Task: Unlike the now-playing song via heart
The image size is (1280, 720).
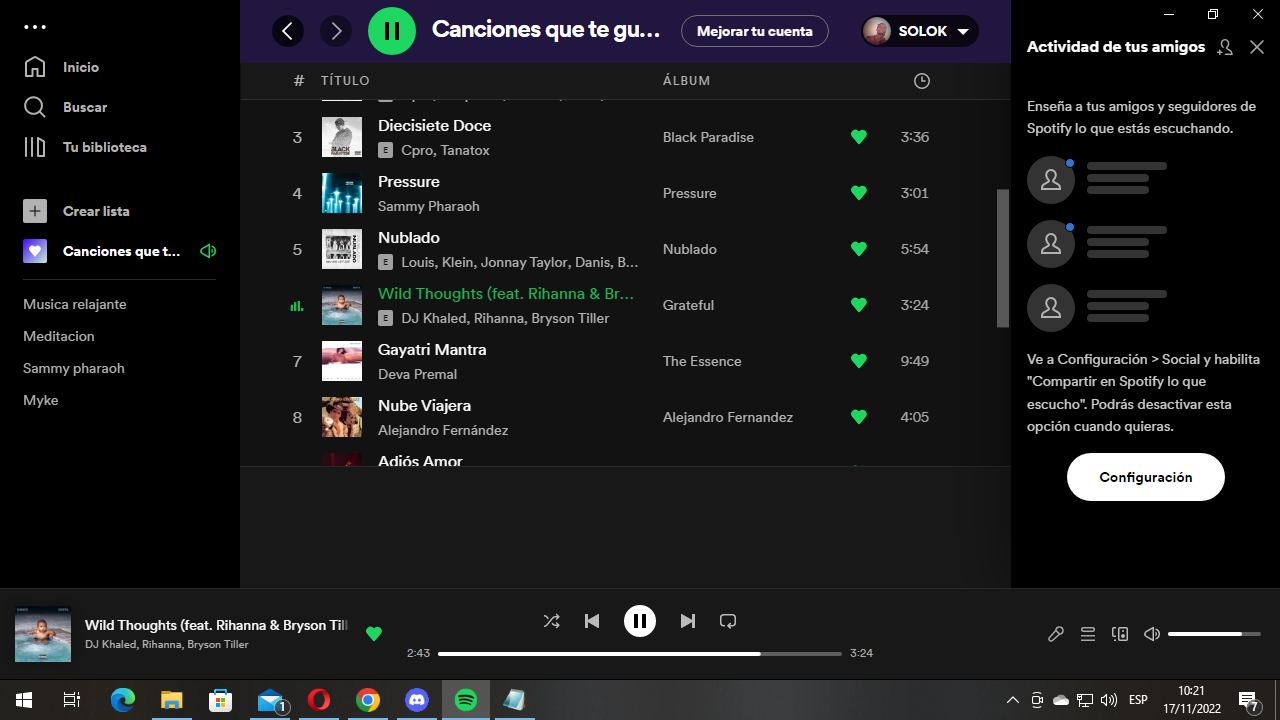Action: click(x=374, y=633)
